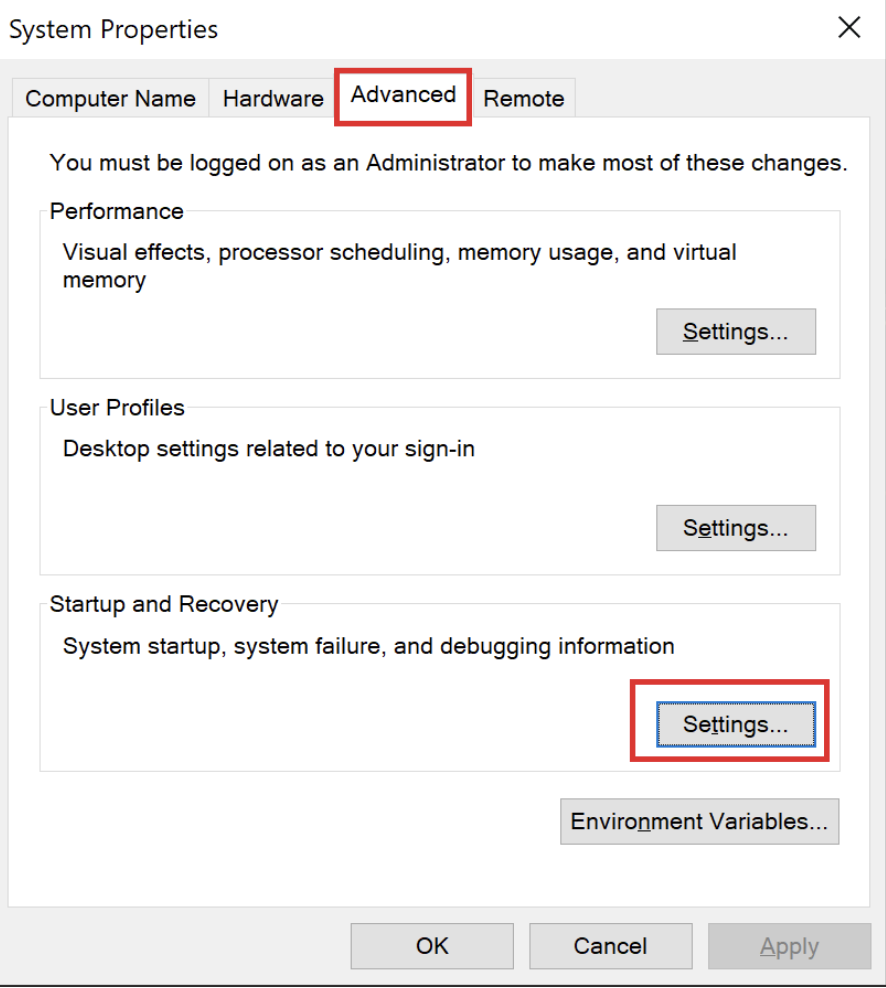The width and height of the screenshot is (886, 988).
Task: Click the Apply button
Action: 789,946
